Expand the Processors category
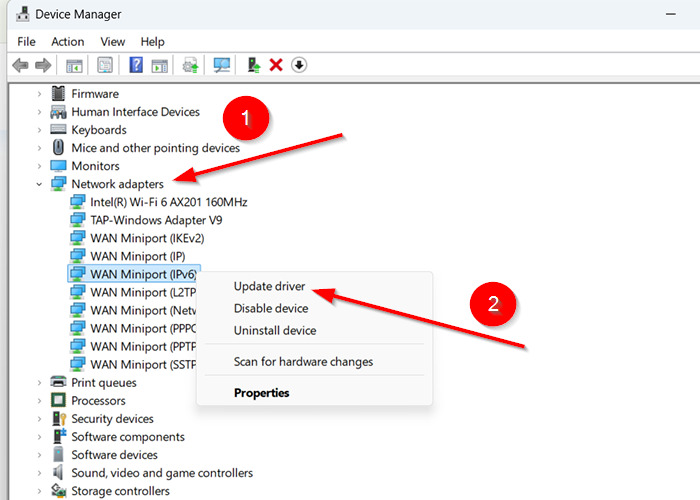 pyautogui.click(x=39, y=401)
